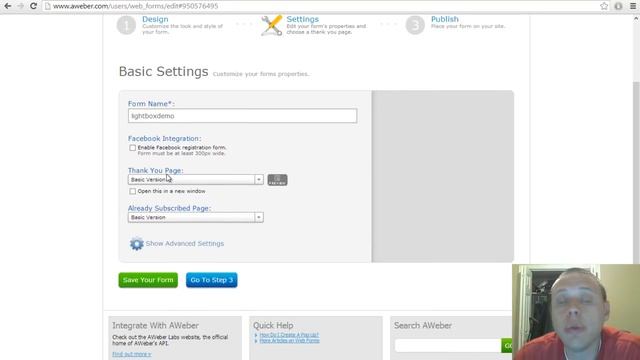Open How Do I Create A Pop-up link
The width and height of the screenshot is (640, 360).
click(289, 335)
